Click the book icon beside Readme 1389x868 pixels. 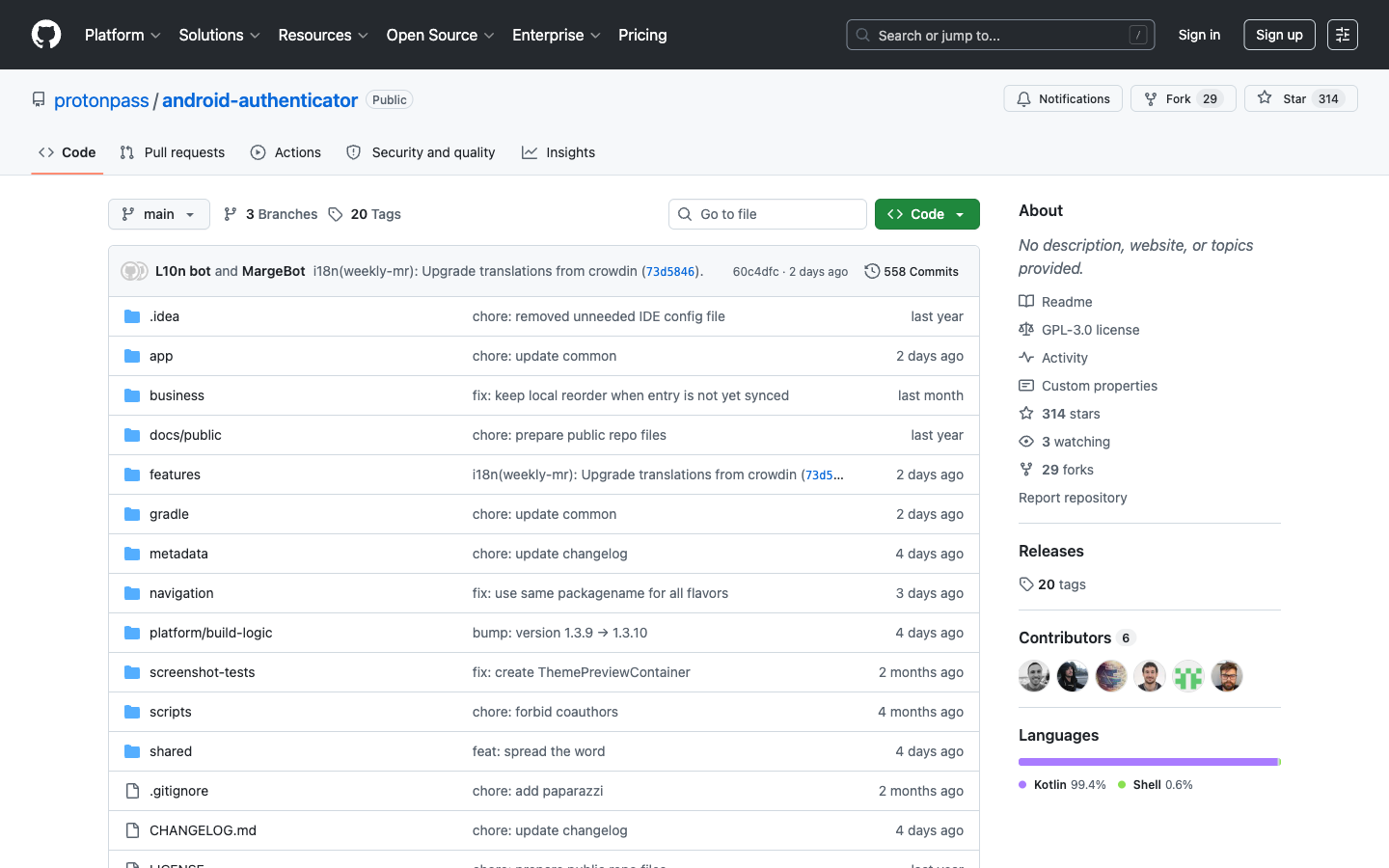point(1026,302)
